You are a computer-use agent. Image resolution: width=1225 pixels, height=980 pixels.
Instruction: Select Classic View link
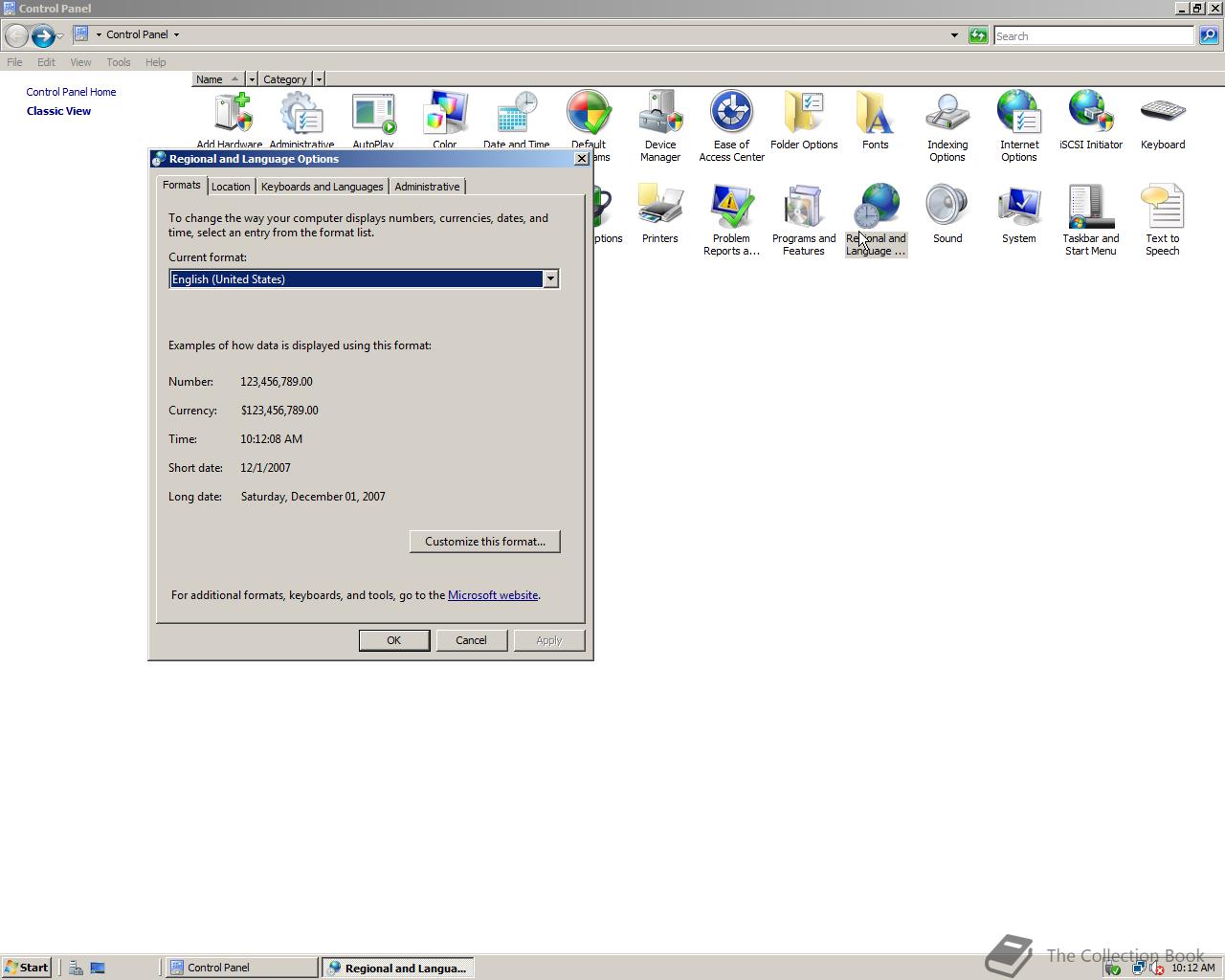tap(58, 111)
